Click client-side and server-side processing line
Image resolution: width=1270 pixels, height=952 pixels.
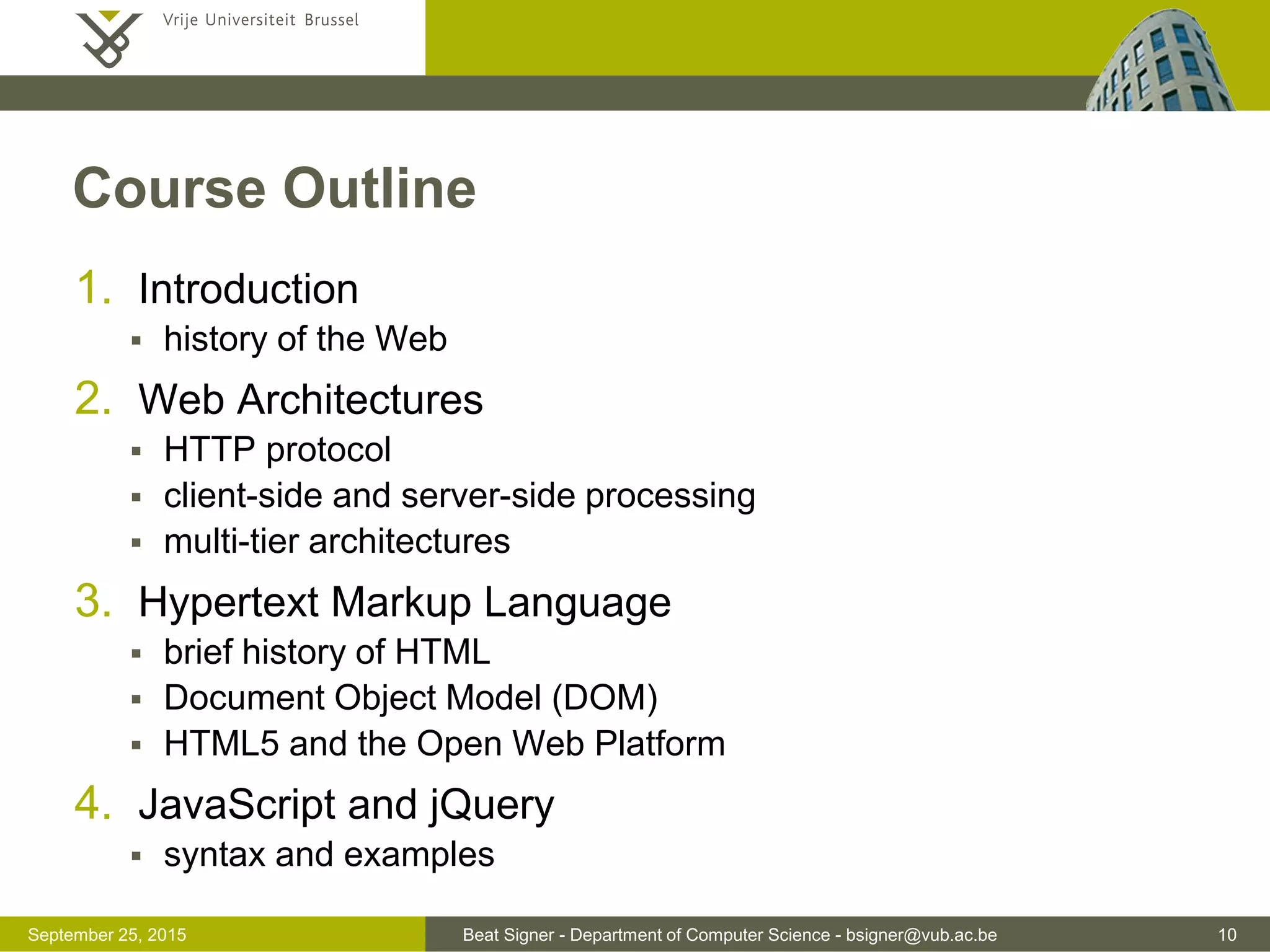459,496
